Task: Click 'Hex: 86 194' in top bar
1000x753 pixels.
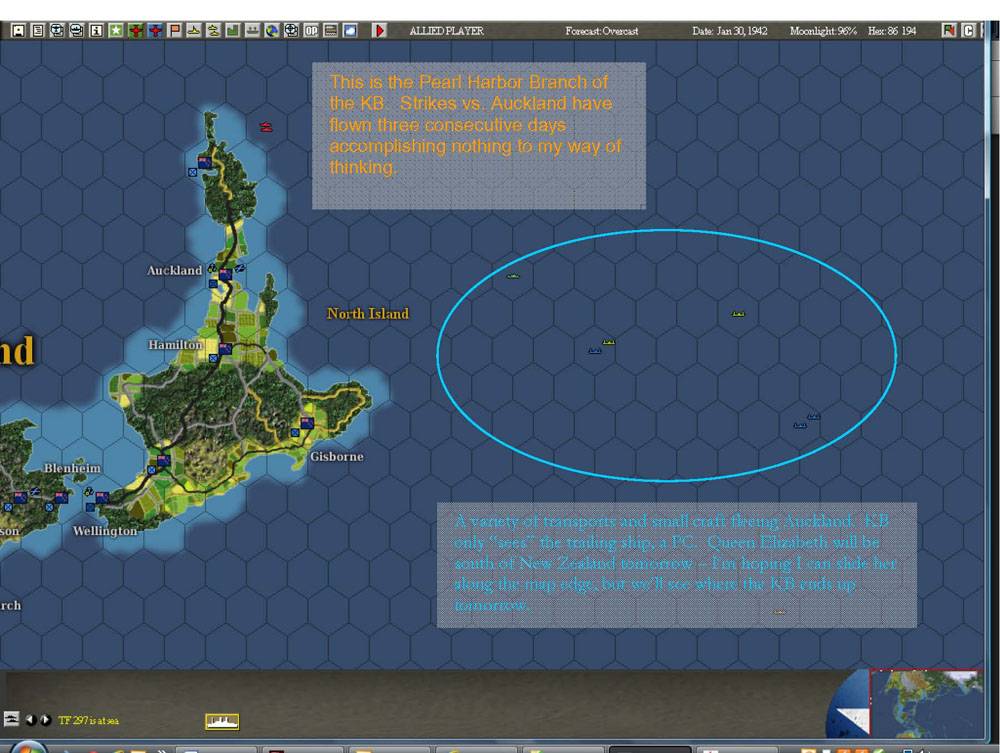Action: [892, 31]
